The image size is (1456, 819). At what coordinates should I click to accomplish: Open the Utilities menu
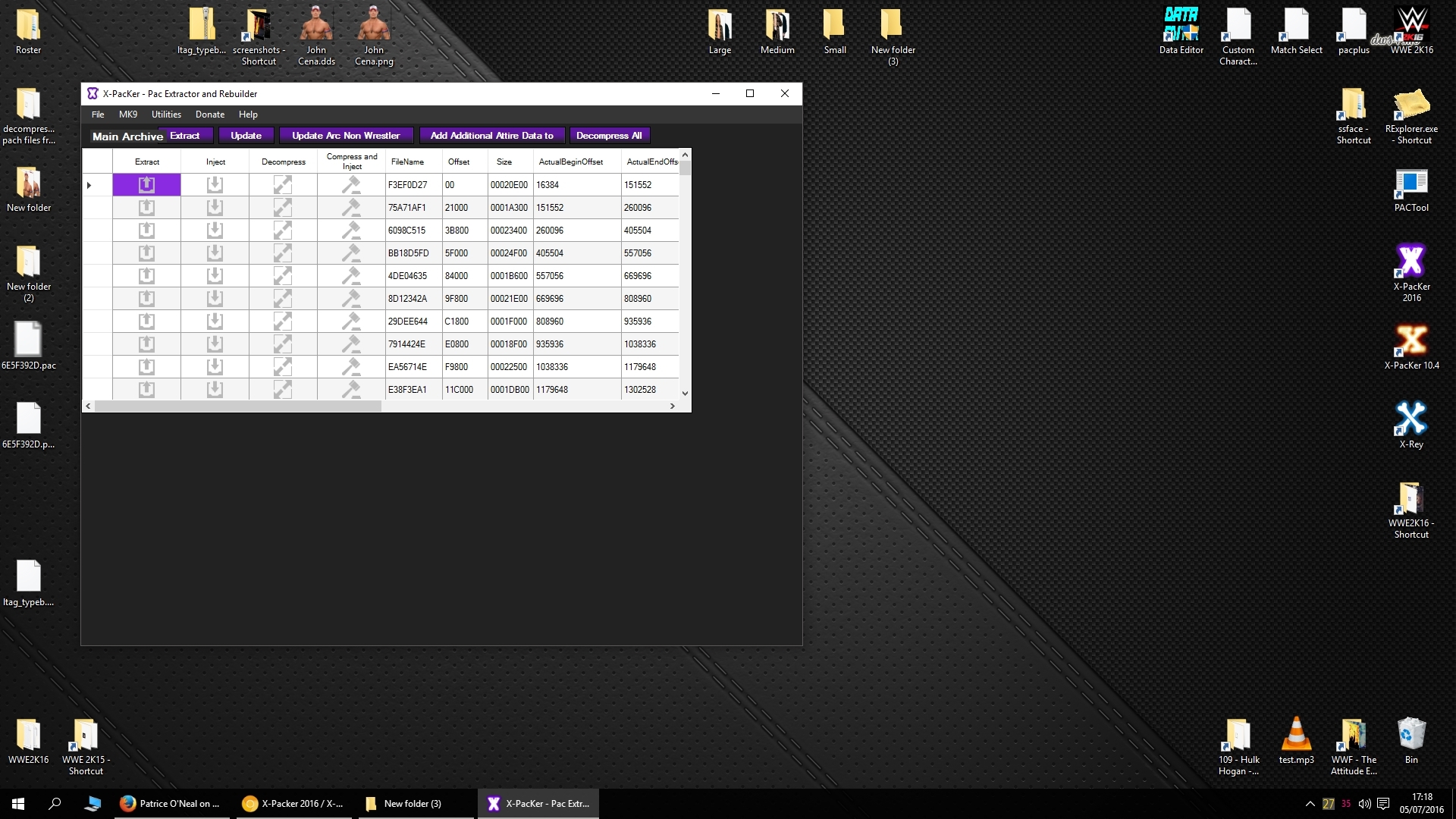(166, 115)
